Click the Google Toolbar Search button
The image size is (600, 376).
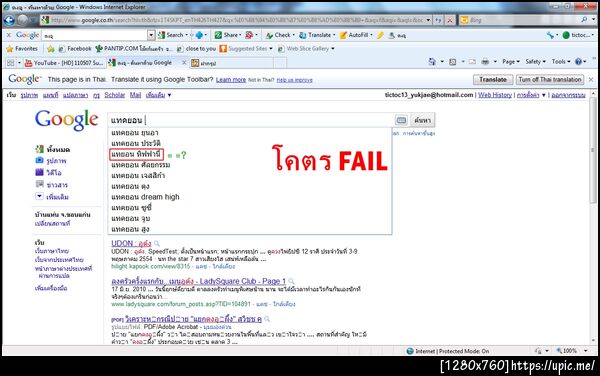coord(173,35)
